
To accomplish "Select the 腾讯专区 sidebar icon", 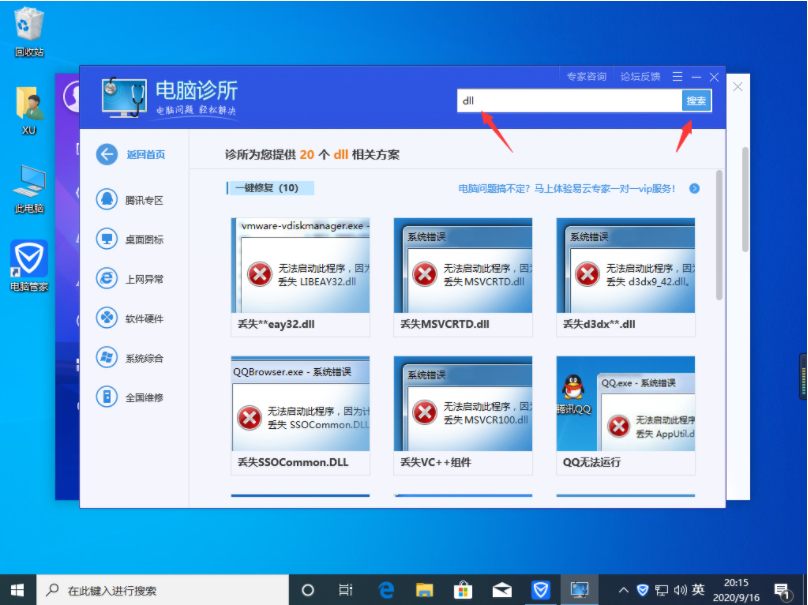I will pyautogui.click(x=106, y=201).
